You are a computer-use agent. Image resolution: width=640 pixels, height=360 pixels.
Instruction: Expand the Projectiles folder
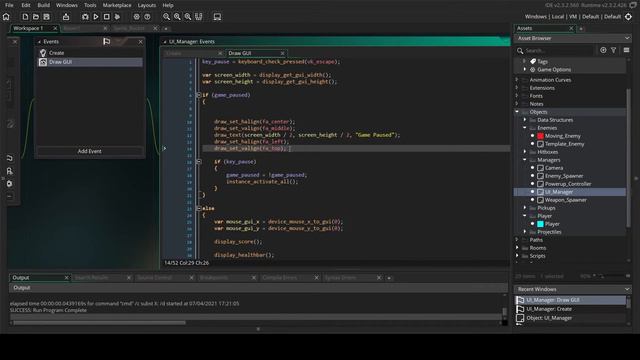tap(525, 232)
